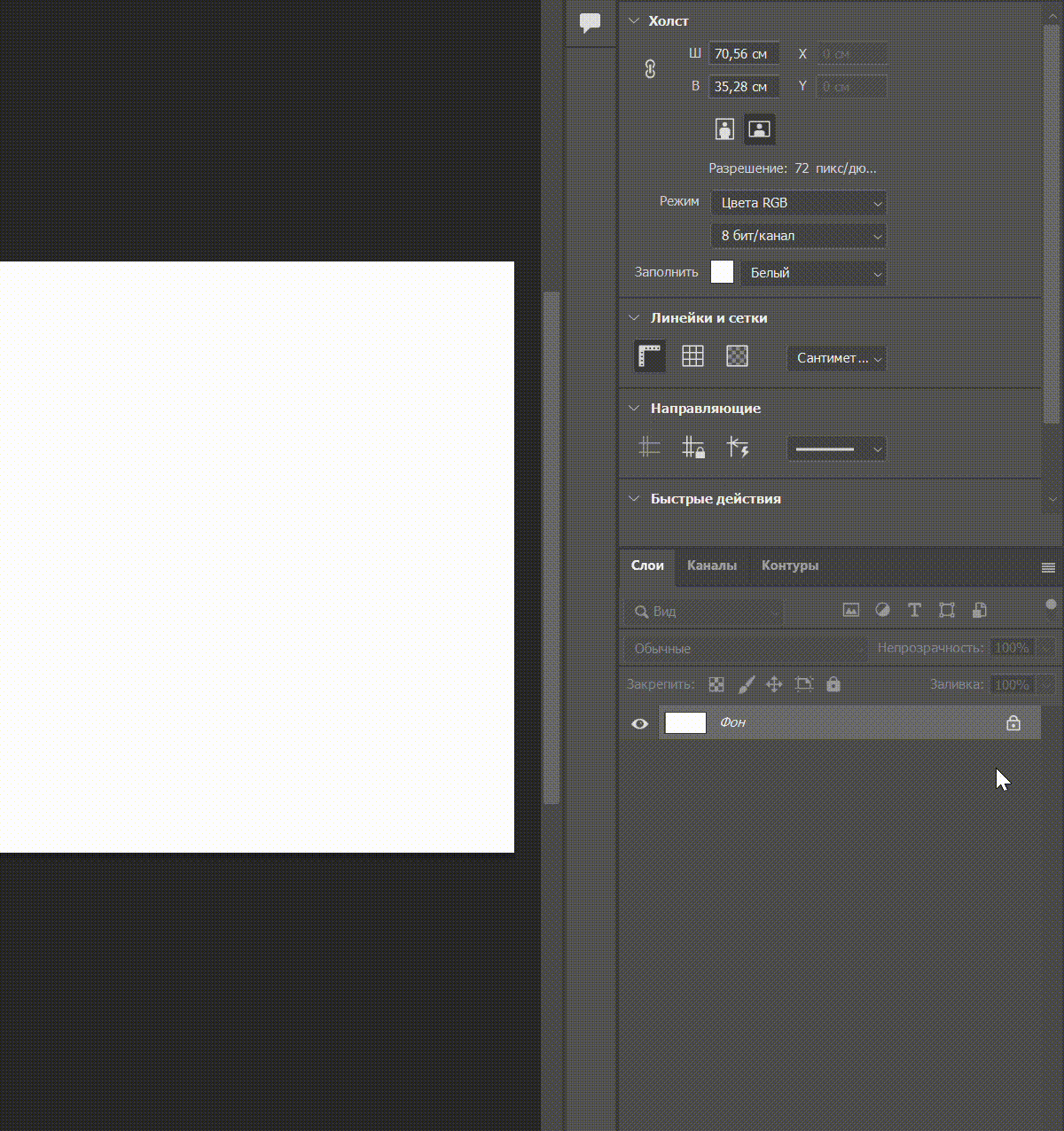Set canvas to portrait orientation

click(724, 129)
